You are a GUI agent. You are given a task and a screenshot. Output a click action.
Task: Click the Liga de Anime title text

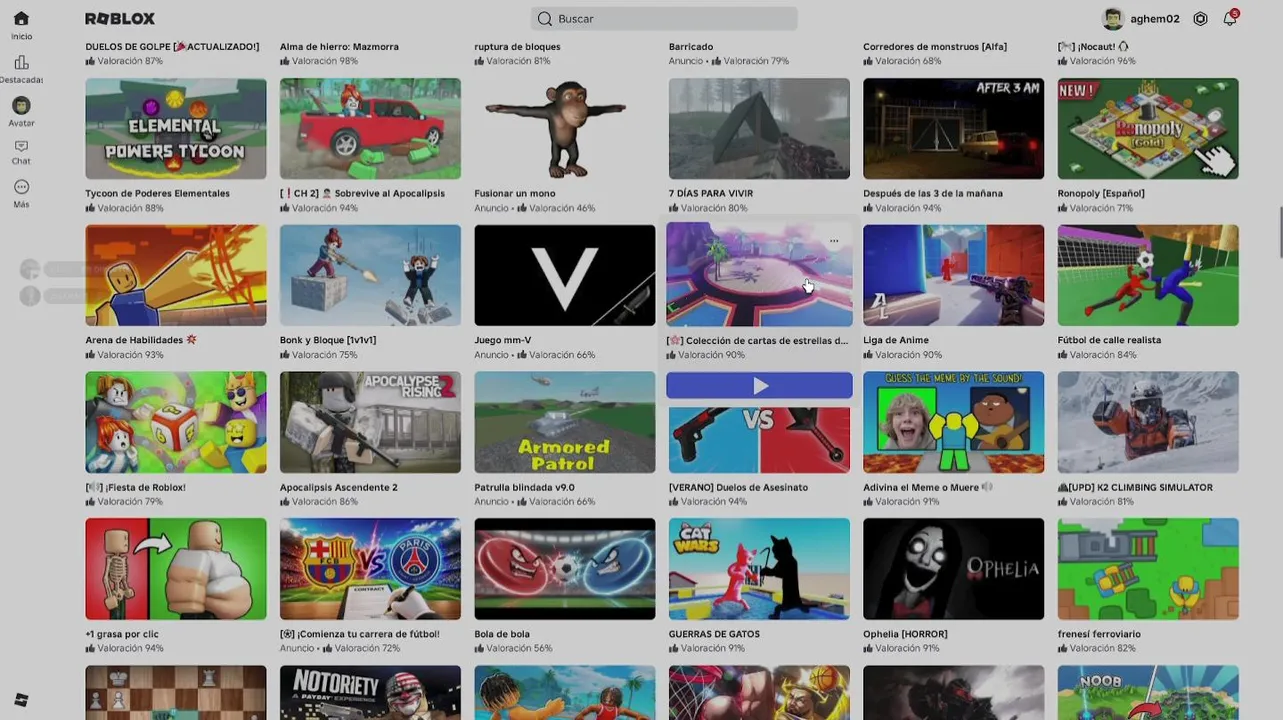(896, 341)
